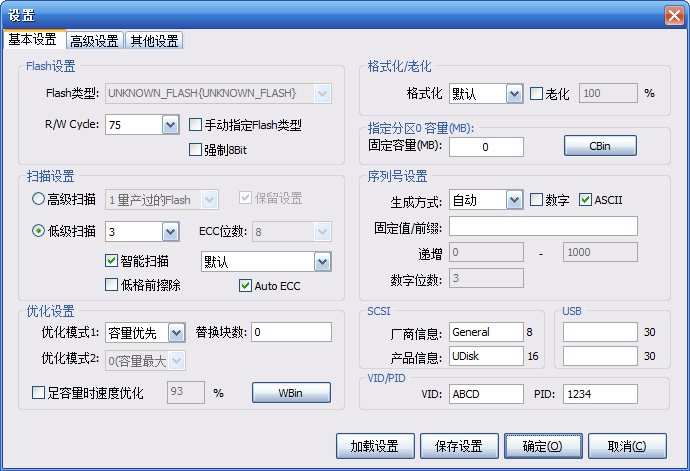
Task: Open the 其他设置 tab
Action: coord(154,41)
